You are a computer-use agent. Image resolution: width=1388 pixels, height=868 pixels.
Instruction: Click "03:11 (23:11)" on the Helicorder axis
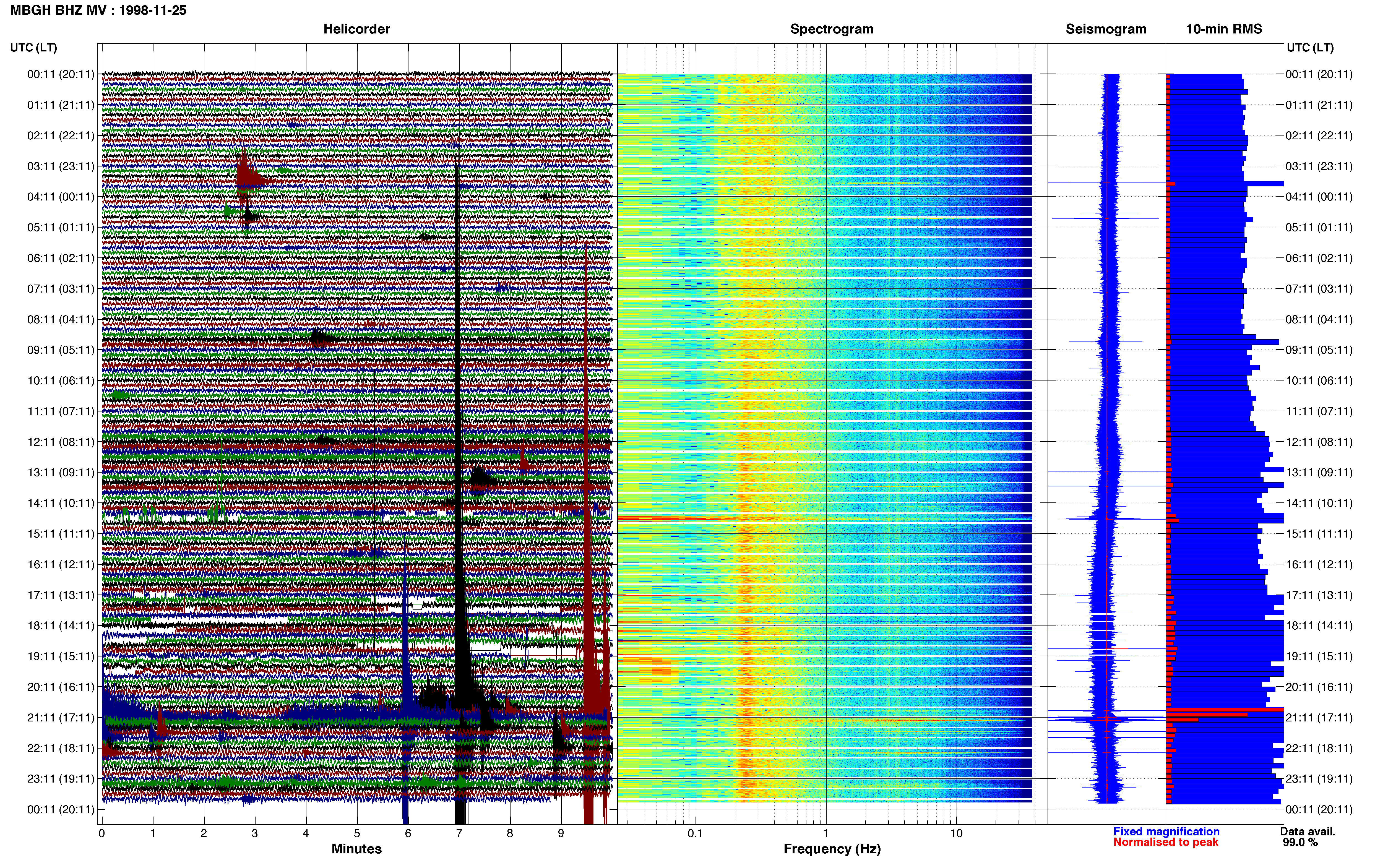[61, 166]
